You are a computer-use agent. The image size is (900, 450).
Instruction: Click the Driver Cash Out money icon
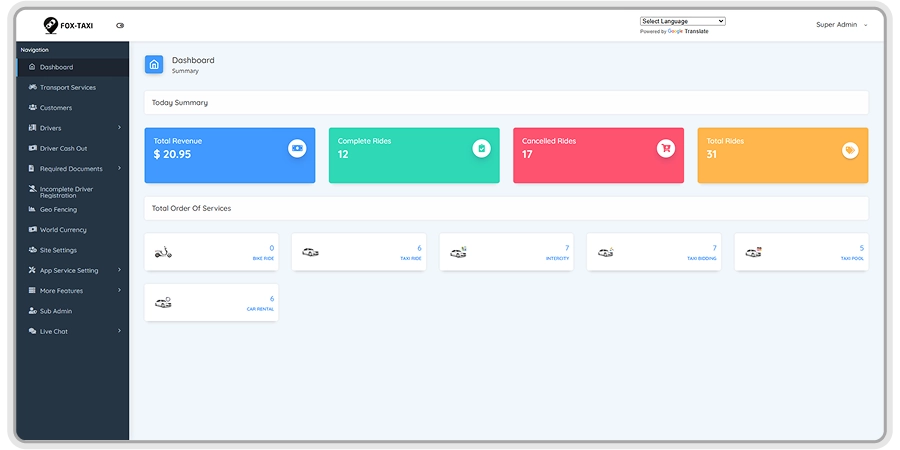click(32, 148)
